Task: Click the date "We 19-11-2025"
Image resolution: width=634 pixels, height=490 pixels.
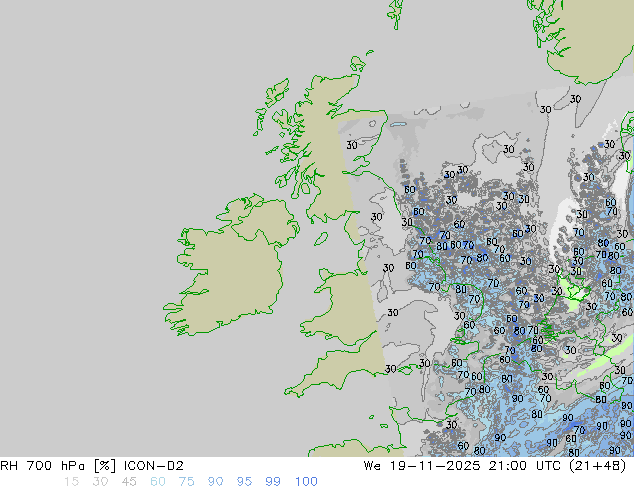Action: pyautogui.click(x=422, y=466)
